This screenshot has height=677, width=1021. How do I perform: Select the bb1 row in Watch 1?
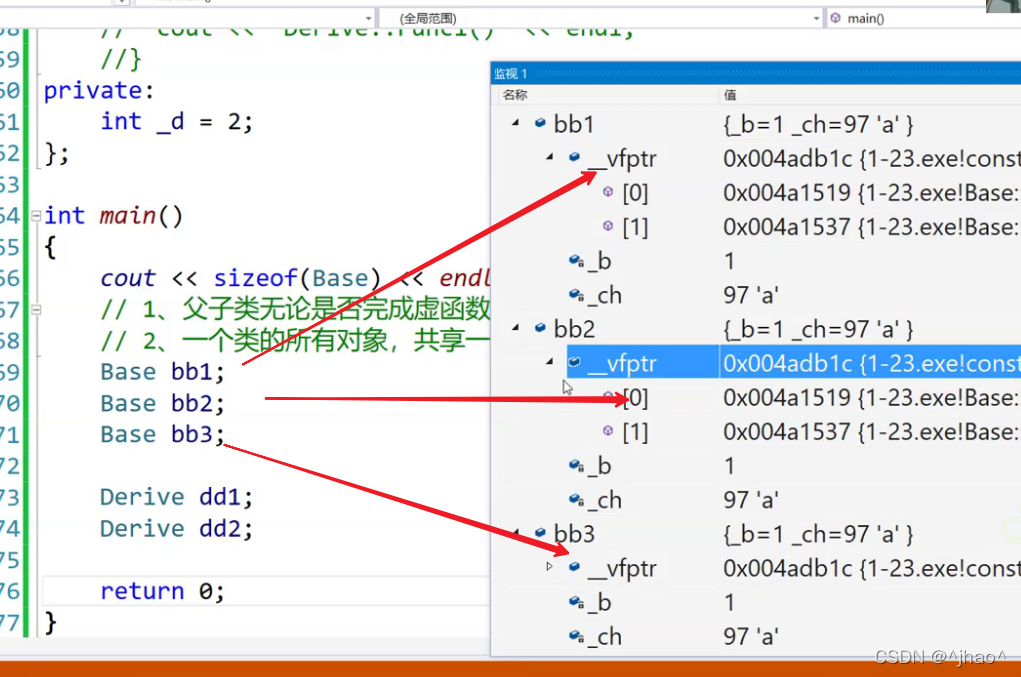click(x=755, y=124)
